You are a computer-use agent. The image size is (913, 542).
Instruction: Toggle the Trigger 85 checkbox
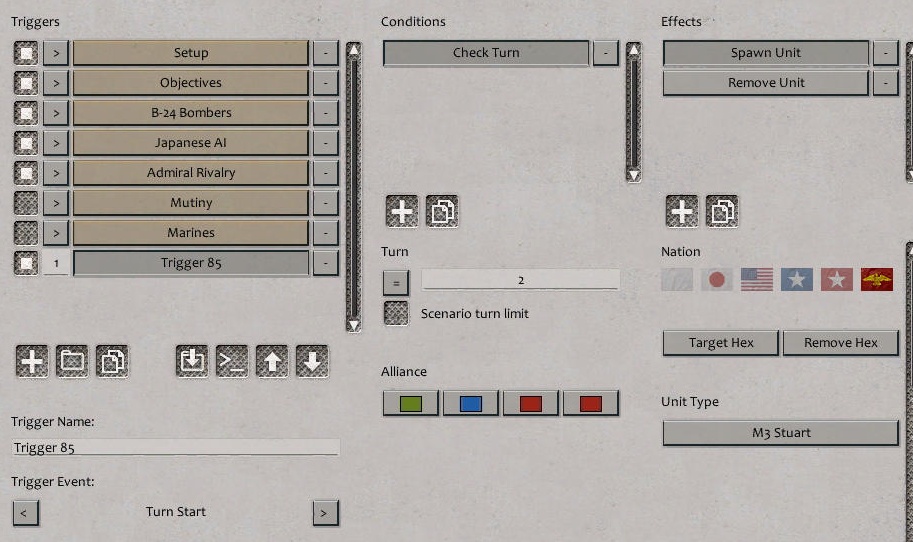point(26,263)
